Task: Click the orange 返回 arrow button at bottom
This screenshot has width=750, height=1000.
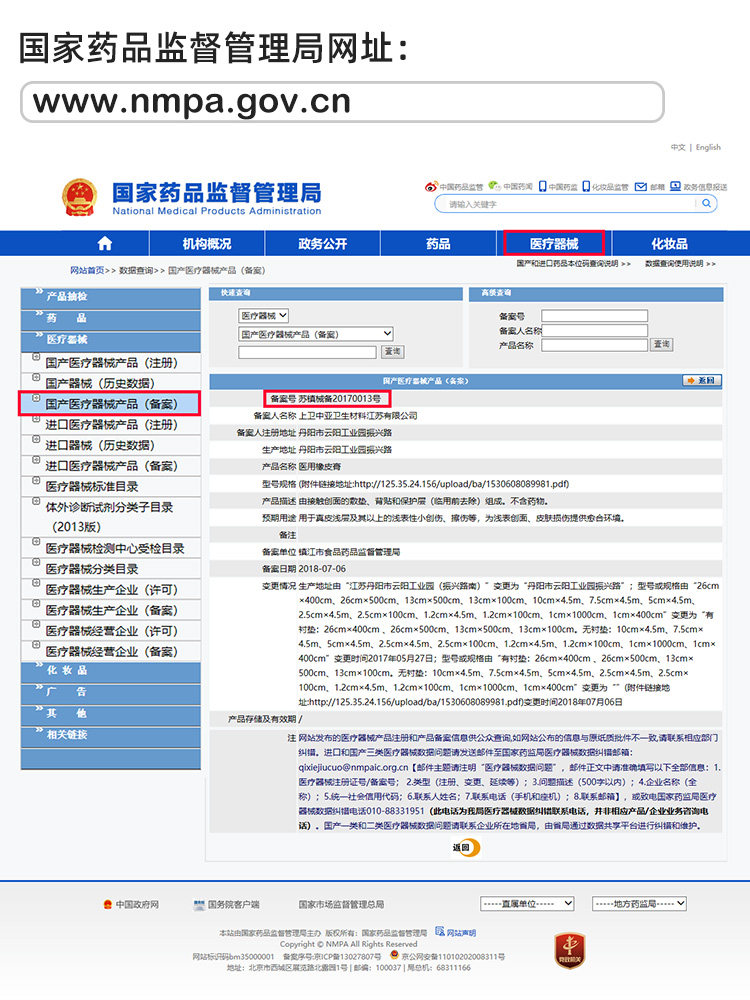Action: [466, 848]
